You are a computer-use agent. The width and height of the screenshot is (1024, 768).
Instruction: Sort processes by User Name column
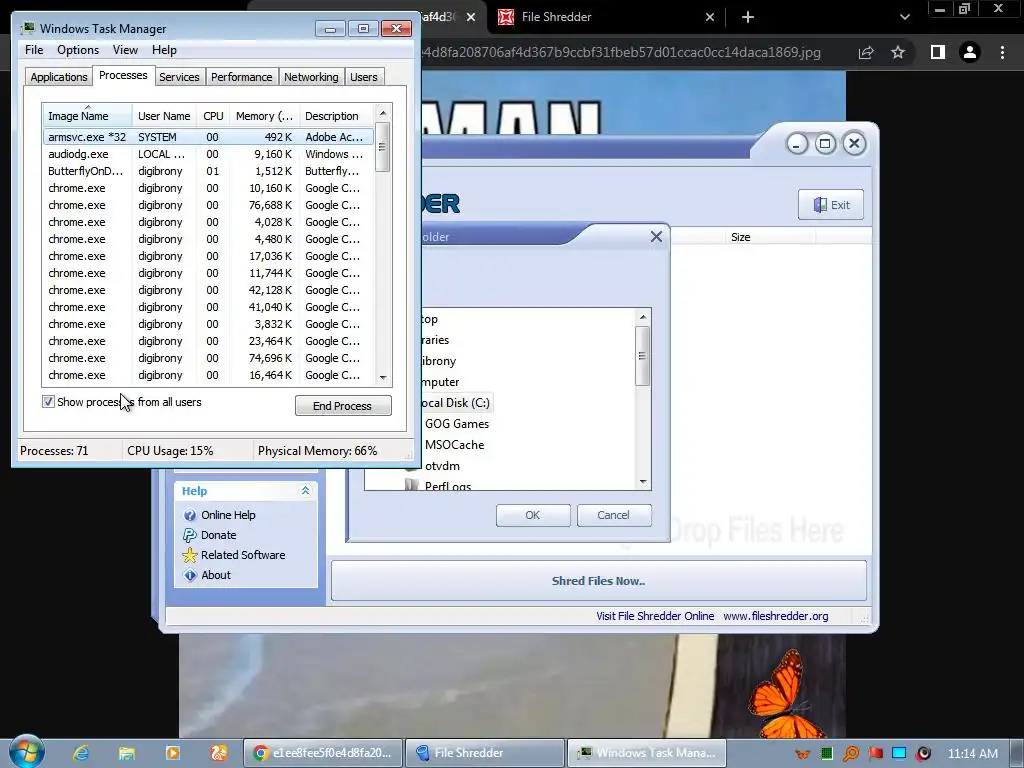(164, 116)
